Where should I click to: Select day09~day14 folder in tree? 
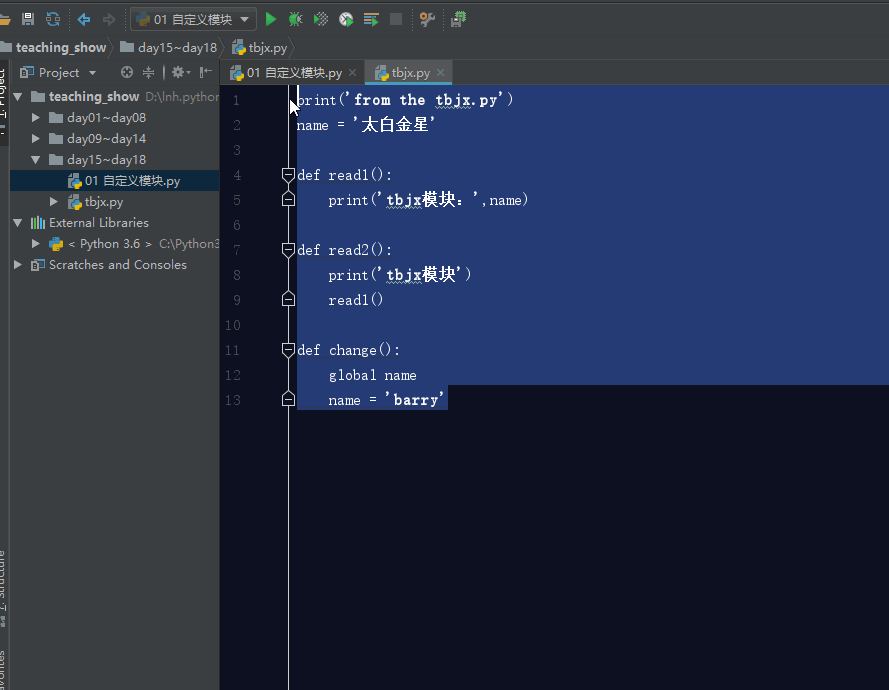(x=106, y=139)
